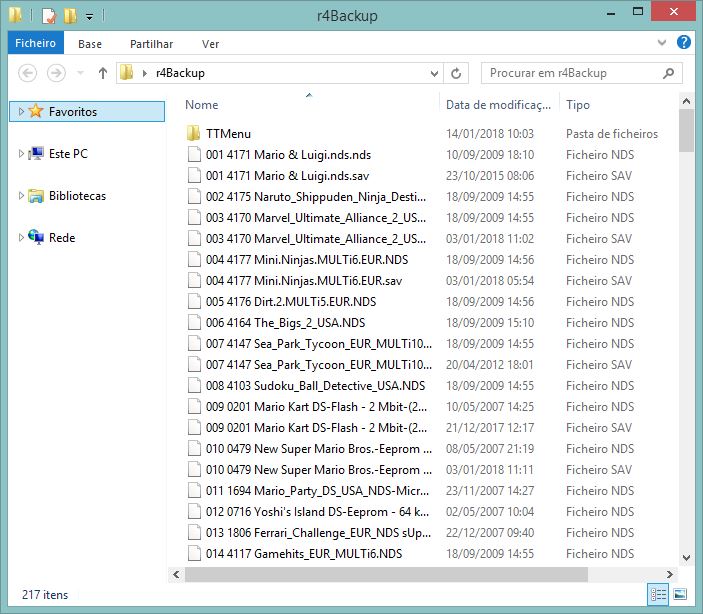
Task: Refresh the r4Backup folder
Action: tap(456, 73)
